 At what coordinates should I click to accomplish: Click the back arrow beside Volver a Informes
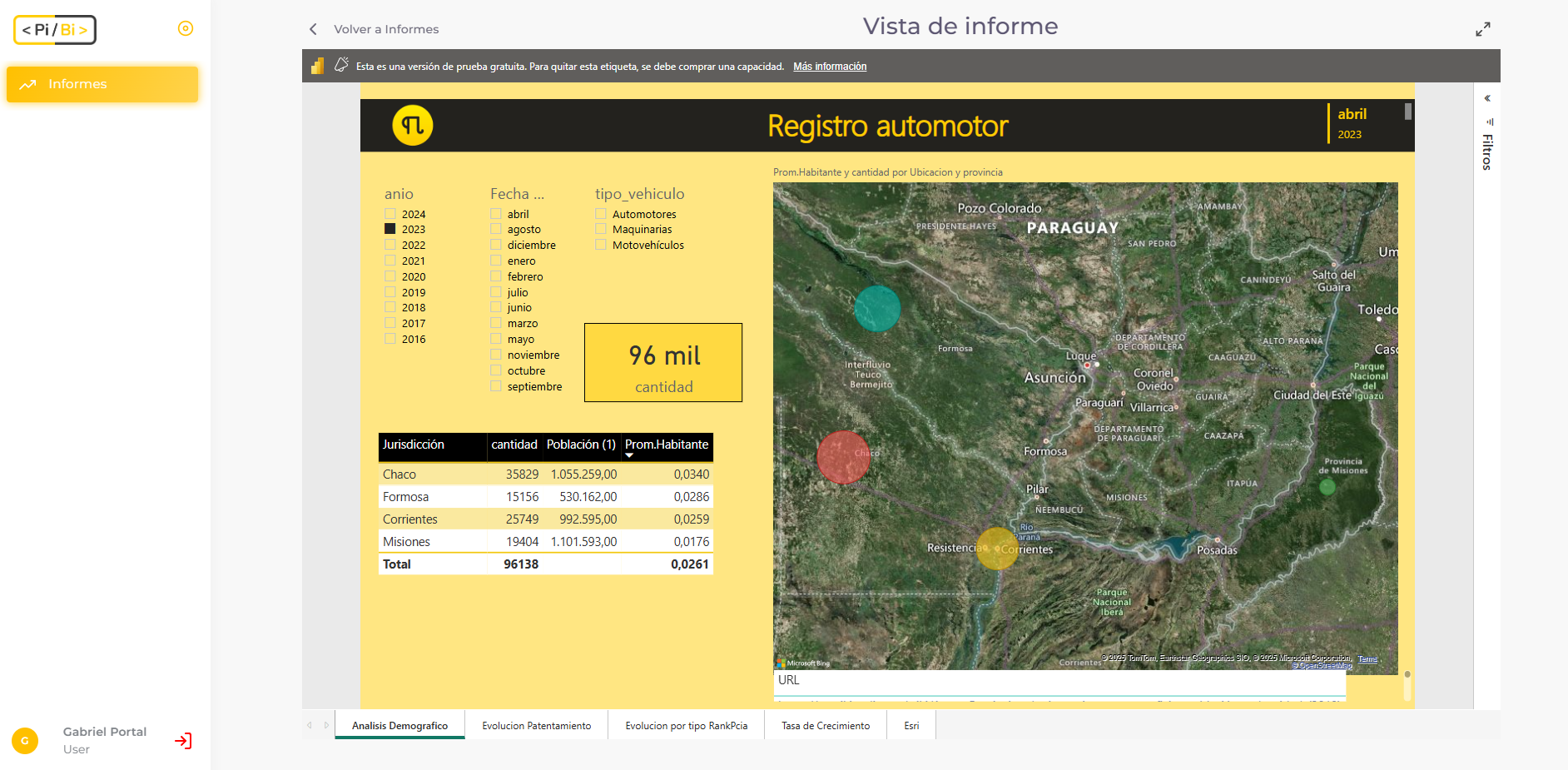coord(314,29)
